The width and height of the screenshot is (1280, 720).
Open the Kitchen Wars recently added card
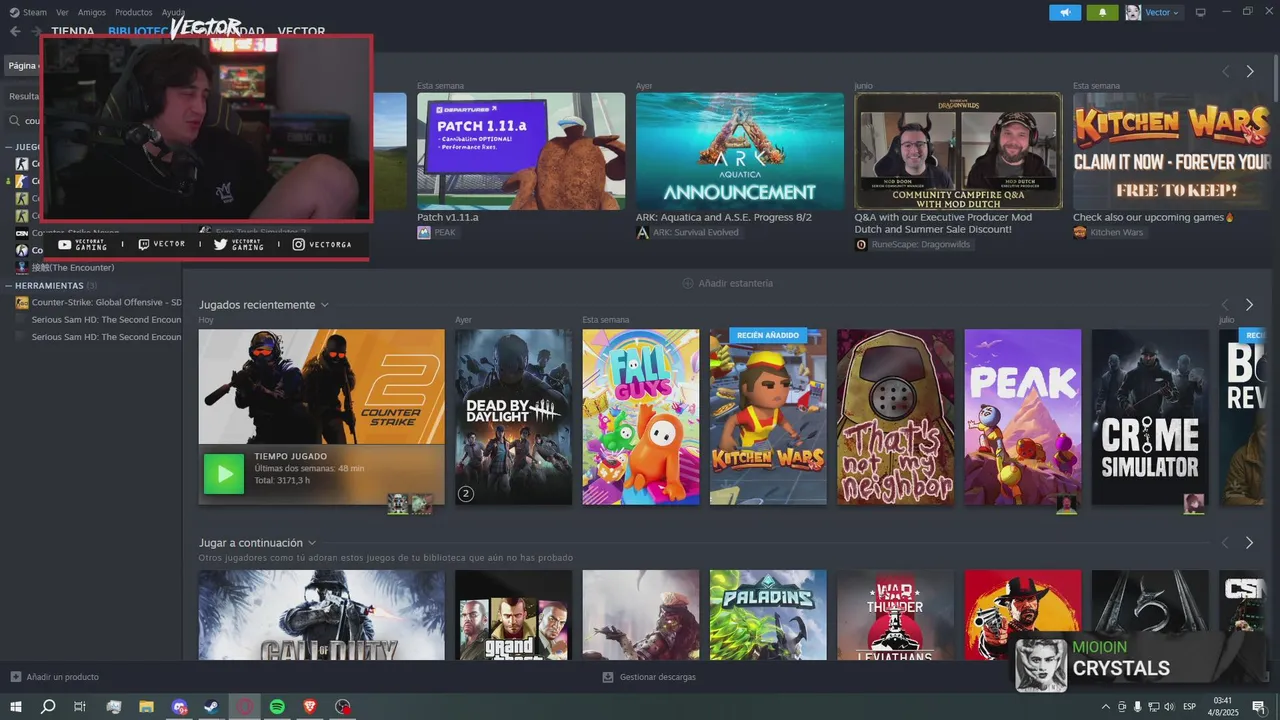(x=768, y=417)
